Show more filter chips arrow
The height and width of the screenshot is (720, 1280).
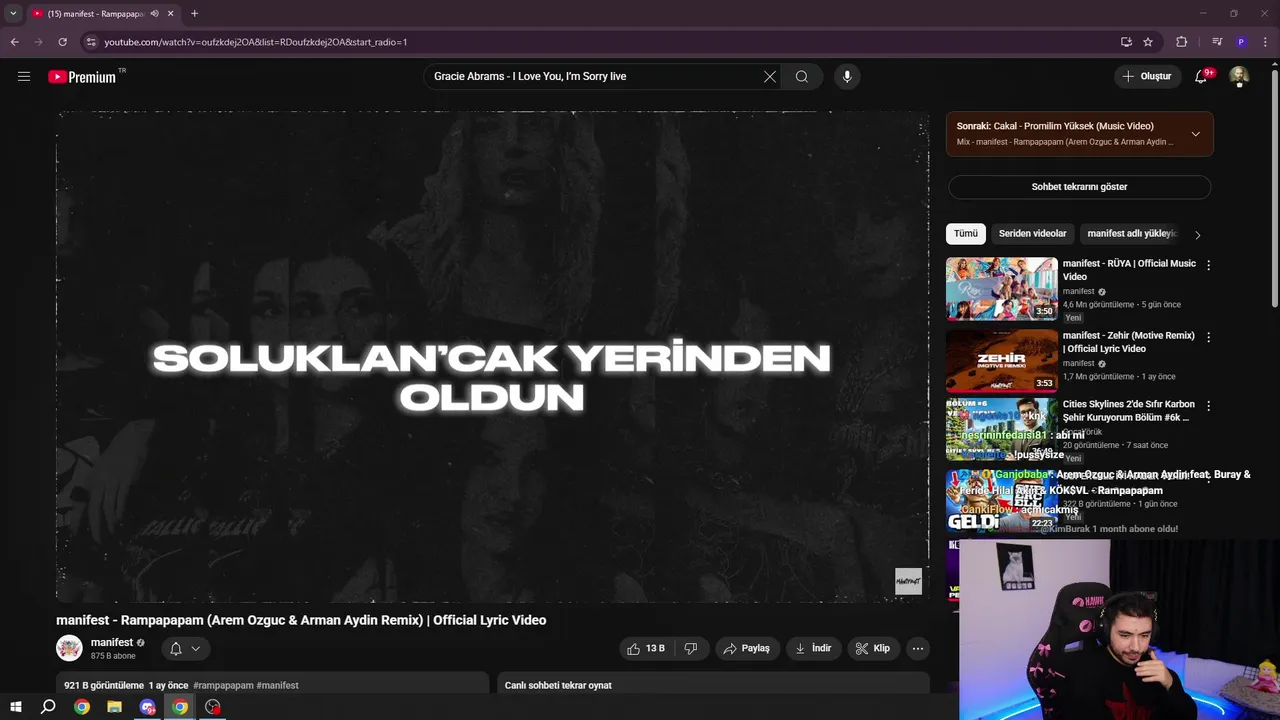point(1197,235)
